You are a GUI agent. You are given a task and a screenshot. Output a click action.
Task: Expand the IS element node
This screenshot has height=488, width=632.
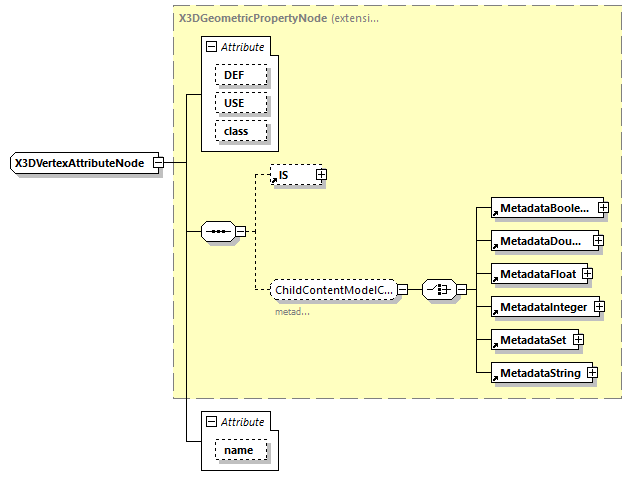[321, 175]
